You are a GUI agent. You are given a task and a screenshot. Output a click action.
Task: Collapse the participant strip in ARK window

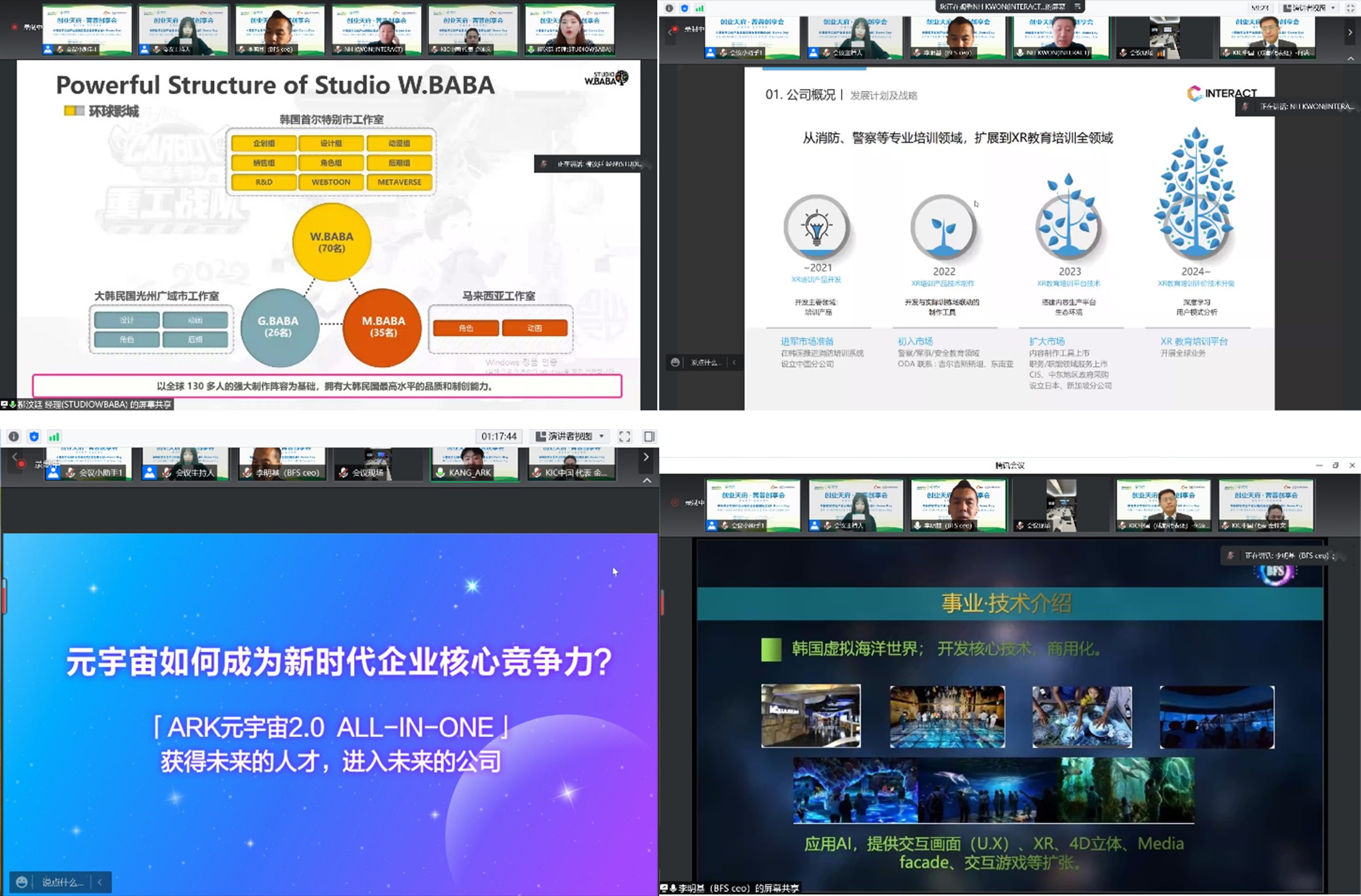[x=647, y=480]
